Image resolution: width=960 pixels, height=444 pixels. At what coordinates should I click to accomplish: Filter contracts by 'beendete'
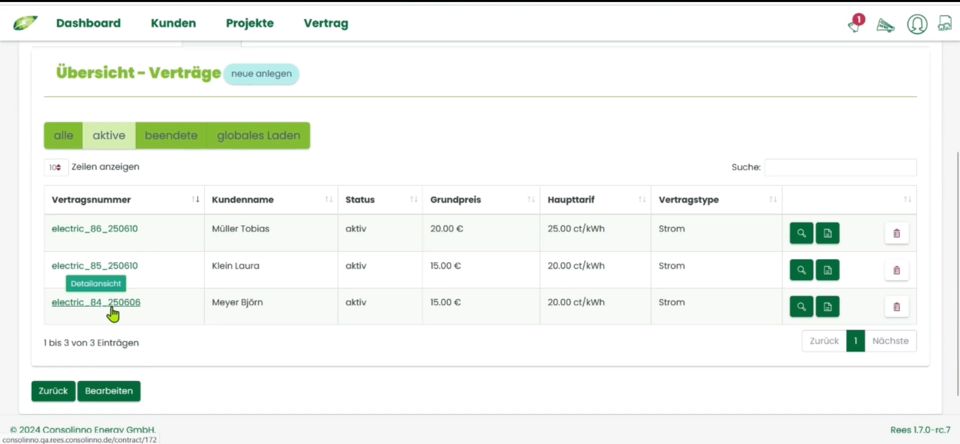pos(171,136)
